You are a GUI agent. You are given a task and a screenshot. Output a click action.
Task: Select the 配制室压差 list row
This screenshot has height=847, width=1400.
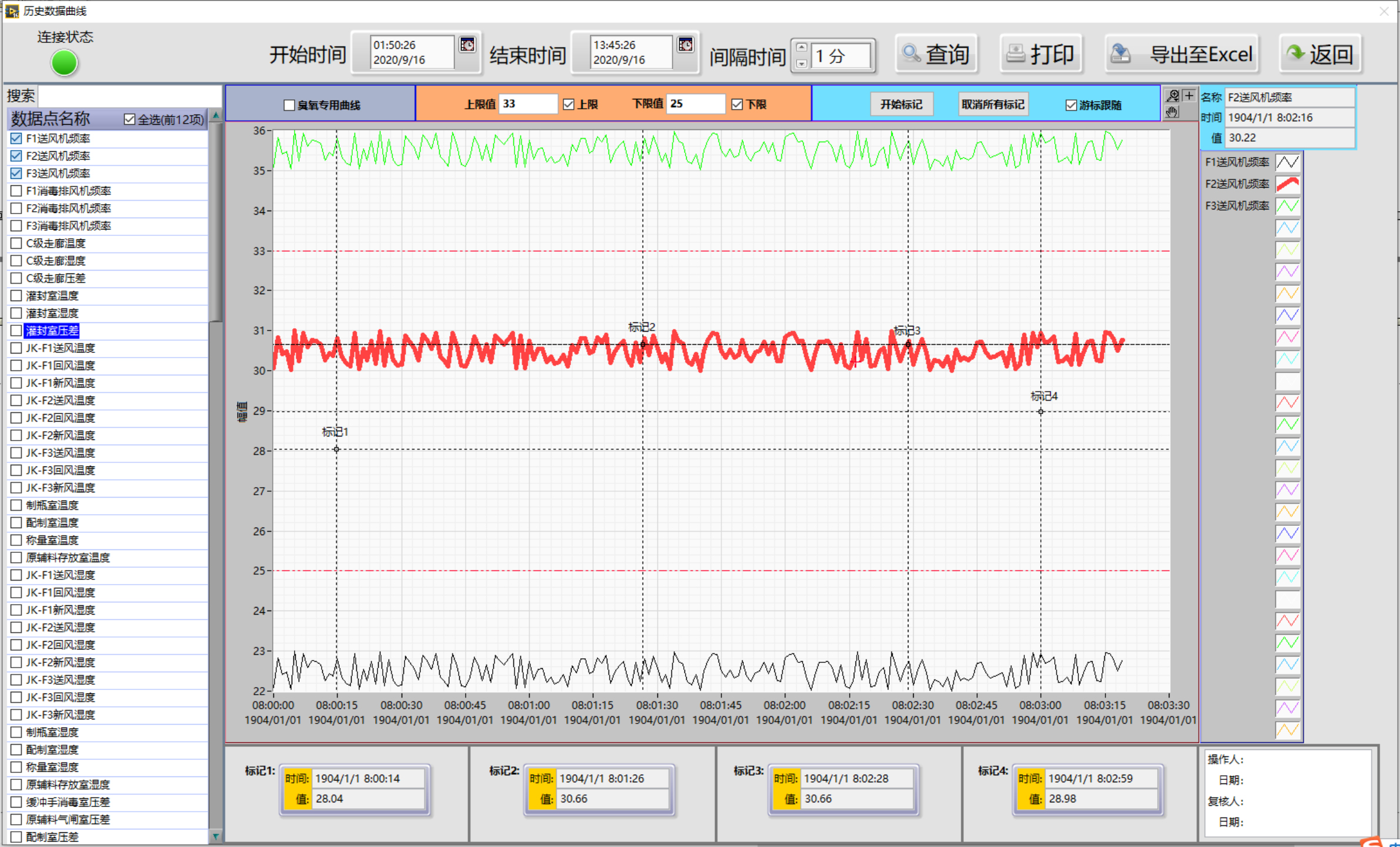(108, 837)
